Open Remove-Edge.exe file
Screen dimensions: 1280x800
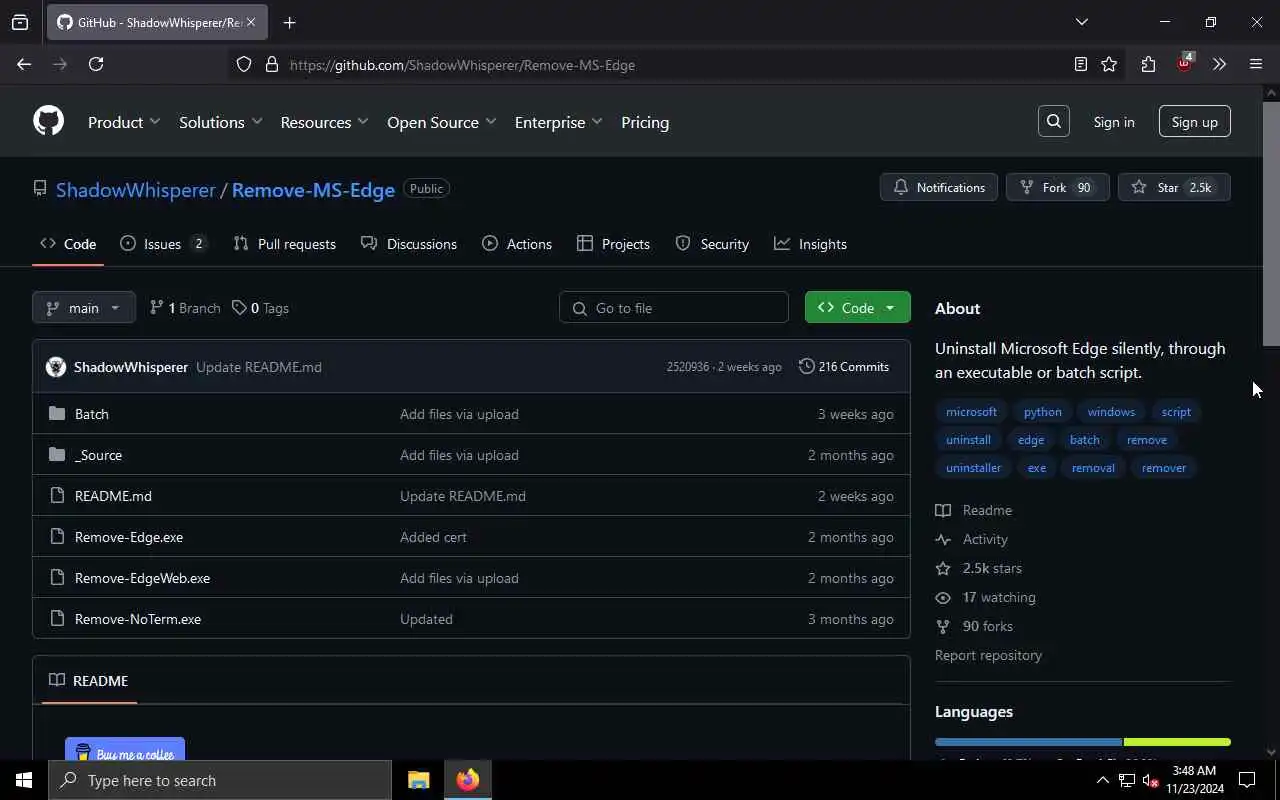[x=129, y=537]
